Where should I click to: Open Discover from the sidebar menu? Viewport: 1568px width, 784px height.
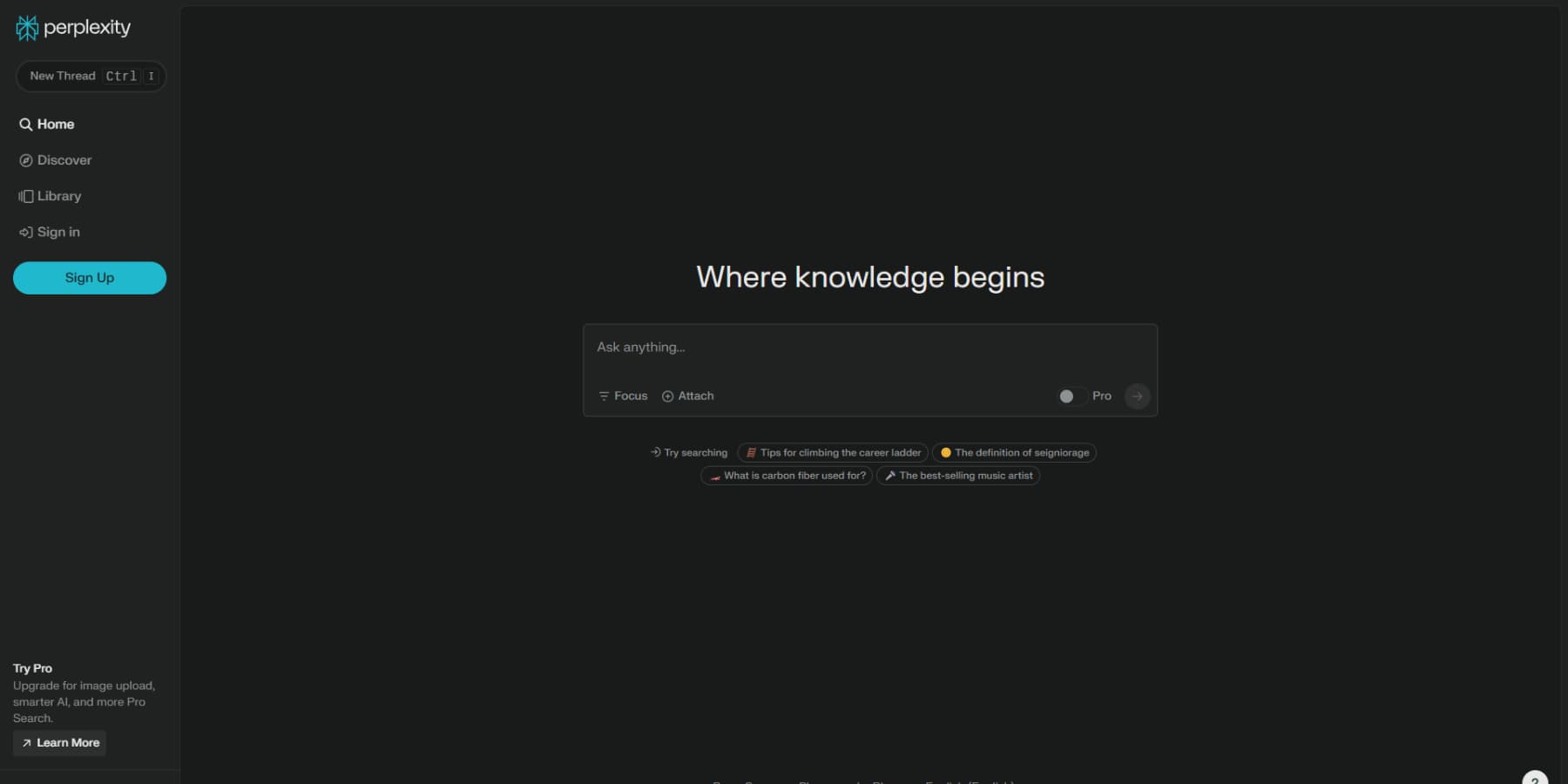pos(64,160)
